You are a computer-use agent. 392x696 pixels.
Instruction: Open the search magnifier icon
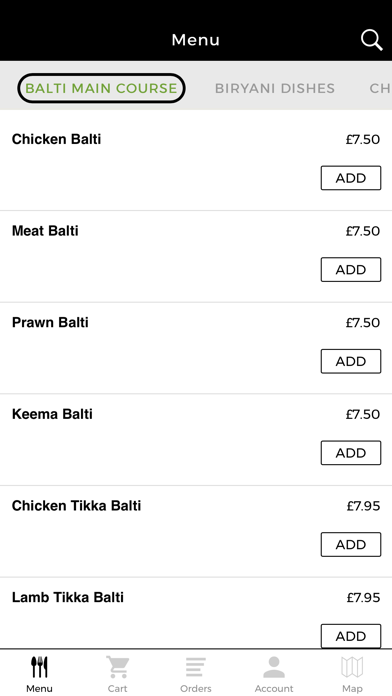tap(371, 40)
